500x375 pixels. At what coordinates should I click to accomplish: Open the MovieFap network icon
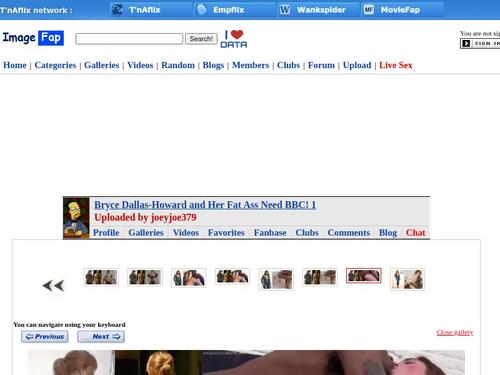pos(369,10)
